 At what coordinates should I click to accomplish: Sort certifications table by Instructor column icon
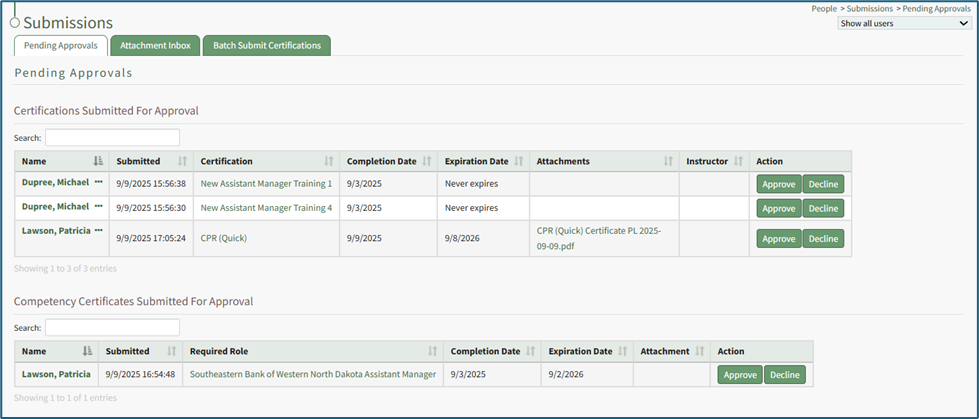pos(739,161)
